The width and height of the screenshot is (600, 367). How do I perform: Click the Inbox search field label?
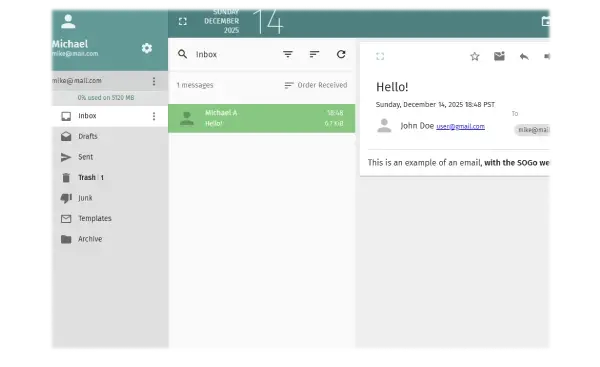(x=206, y=54)
